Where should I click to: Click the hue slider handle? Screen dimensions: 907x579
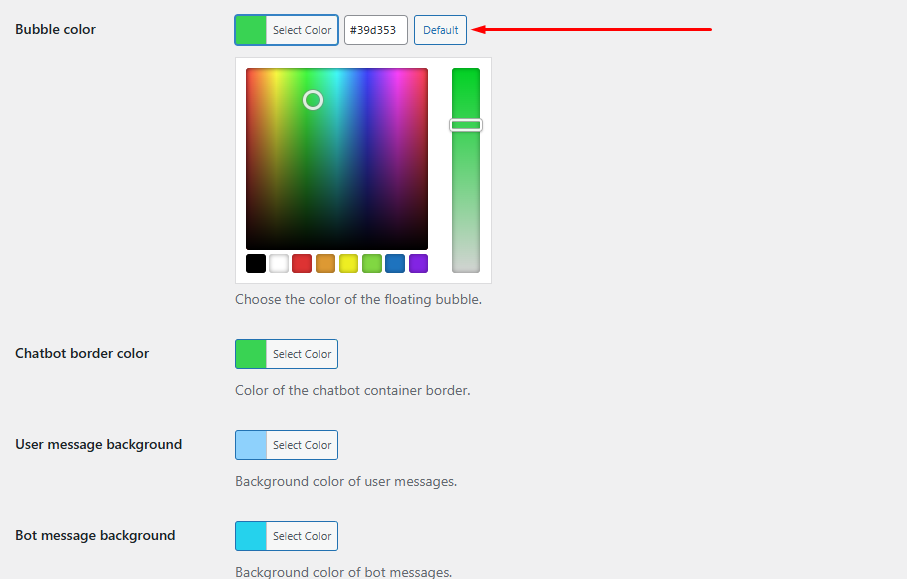[465, 124]
